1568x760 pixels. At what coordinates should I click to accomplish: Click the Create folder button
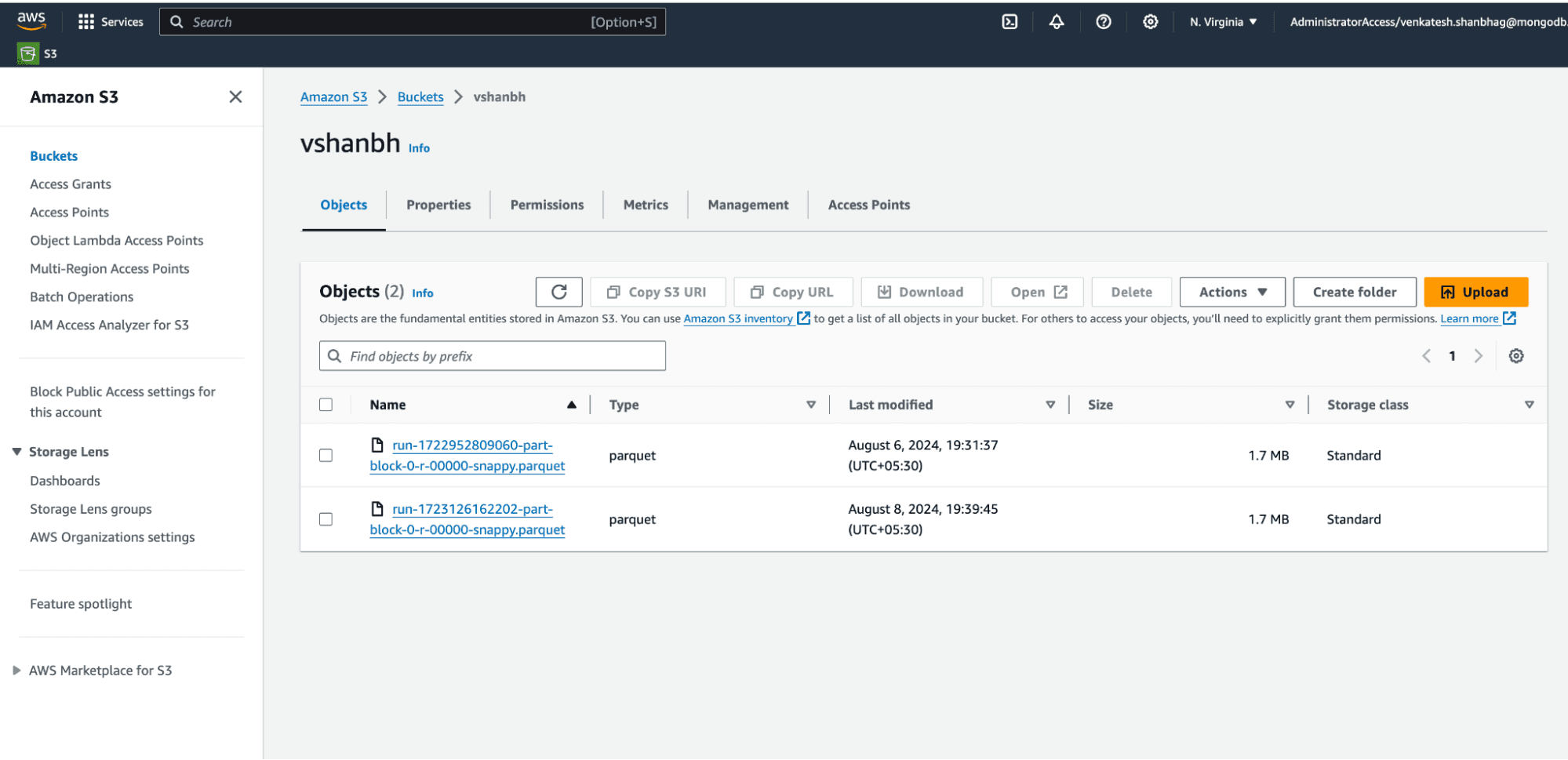(1354, 292)
